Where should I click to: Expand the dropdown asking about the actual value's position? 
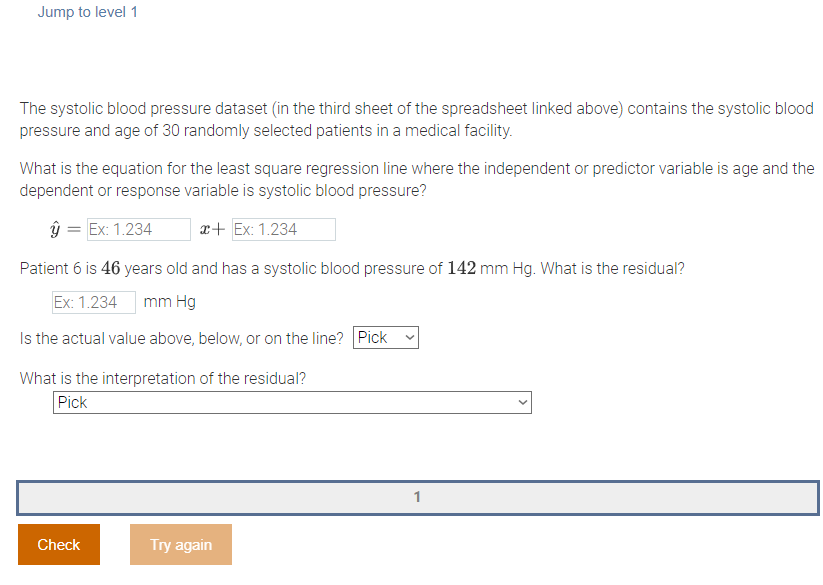point(385,337)
